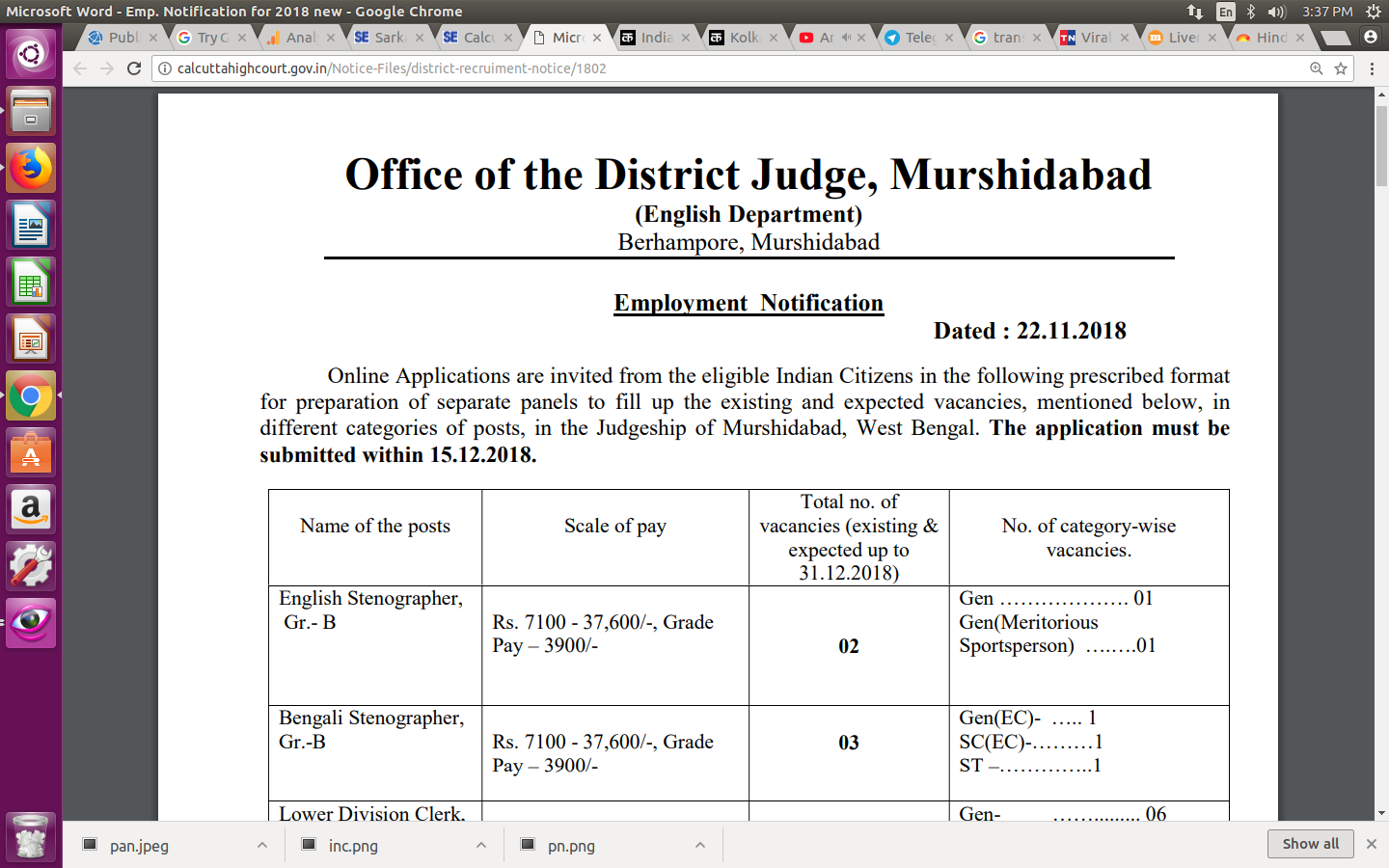The width and height of the screenshot is (1389, 868).
Task: Open the pn.png downloaded file
Action: (x=571, y=845)
